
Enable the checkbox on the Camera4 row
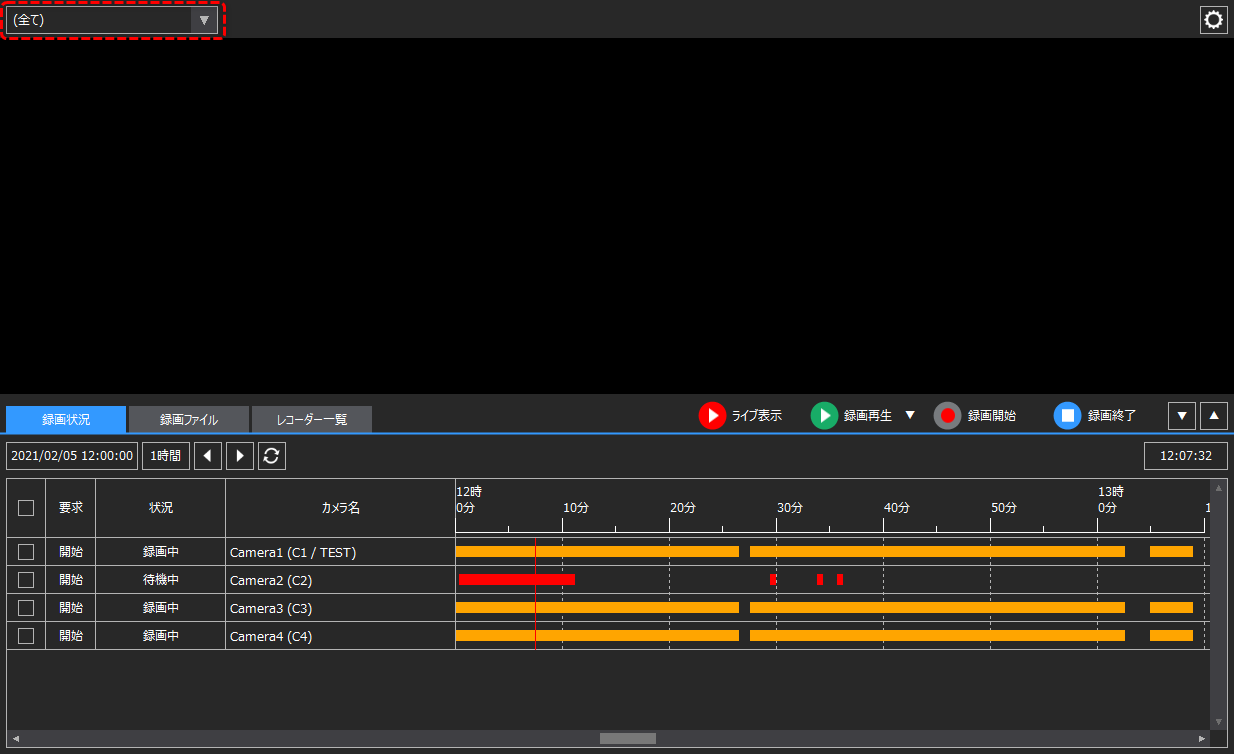(x=25, y=635)
